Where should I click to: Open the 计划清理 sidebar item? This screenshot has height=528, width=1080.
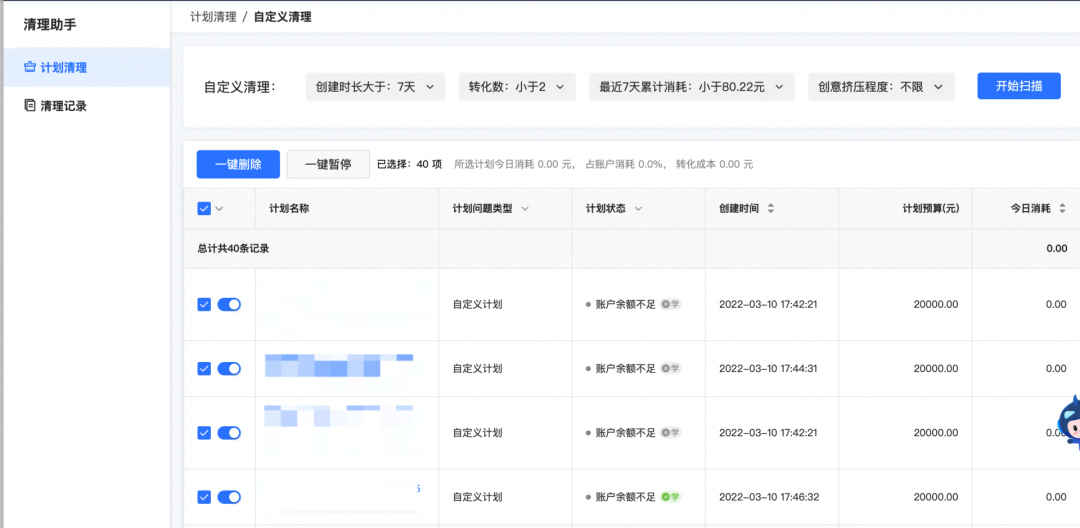85,67
